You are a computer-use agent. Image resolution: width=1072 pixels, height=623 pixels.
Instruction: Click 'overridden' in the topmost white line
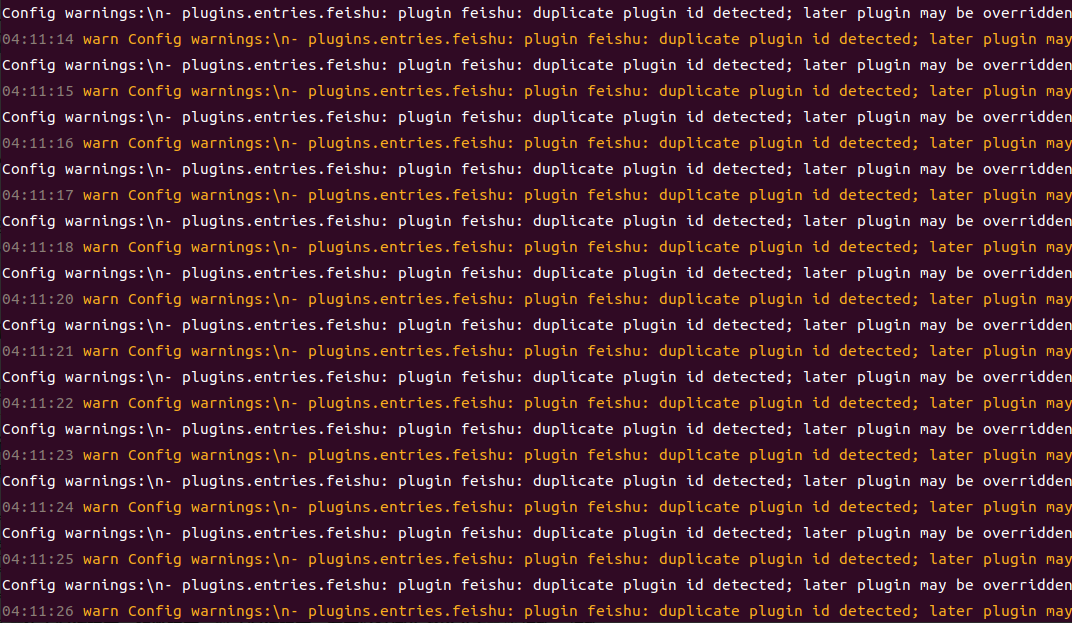[1028, 13]
